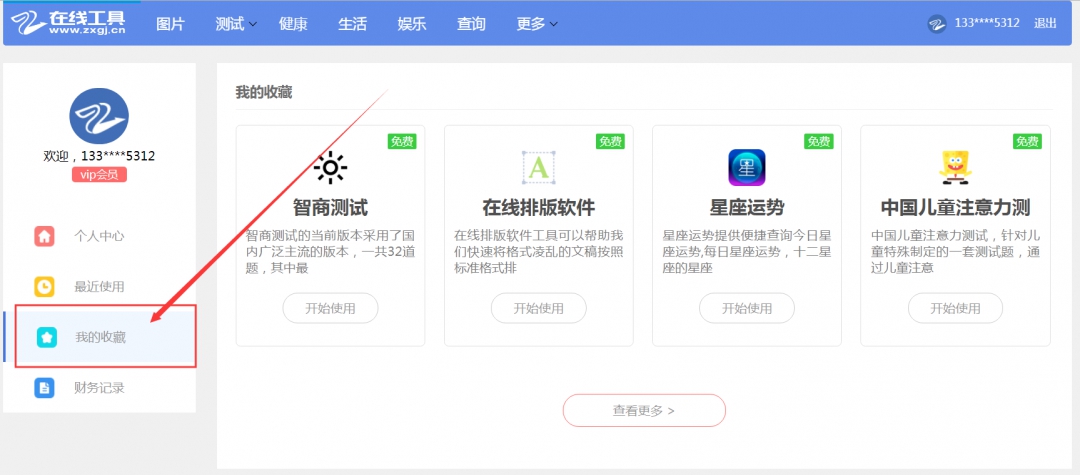Click the 退出 logout link
Screen dimensions: 1080x475
point(1045,23)
